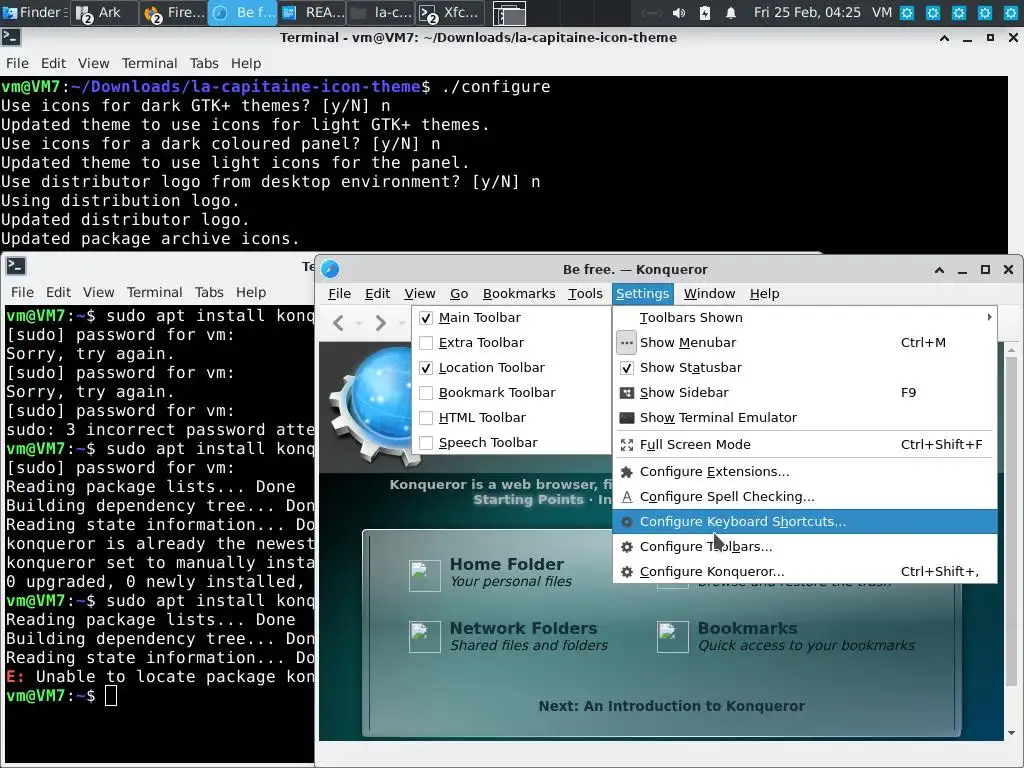This screenshot has height=768, width=1024.
Task: Click the Home Folder icon on start page
Action: pos(424,575)
